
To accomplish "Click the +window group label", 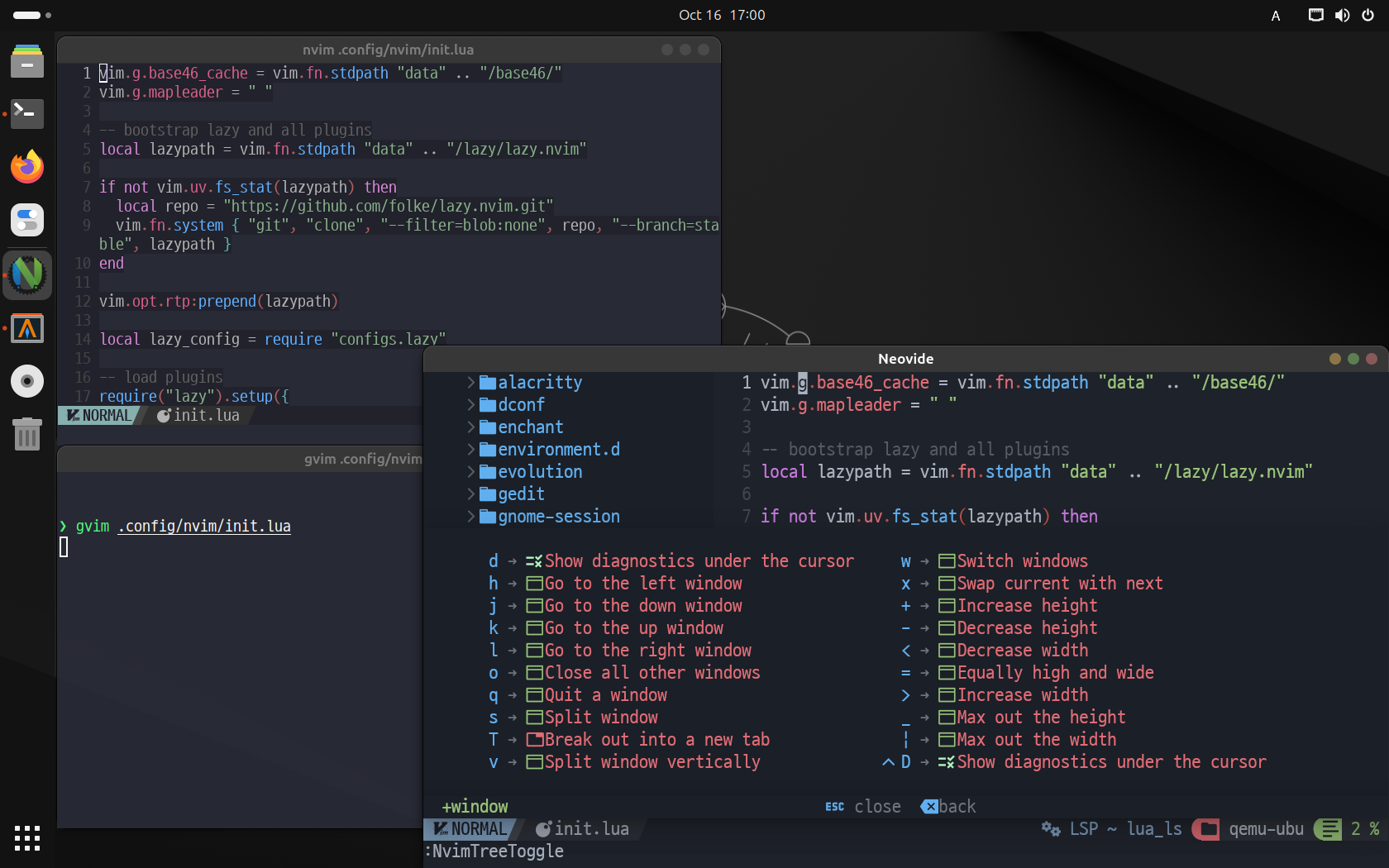I will point(475,806).
